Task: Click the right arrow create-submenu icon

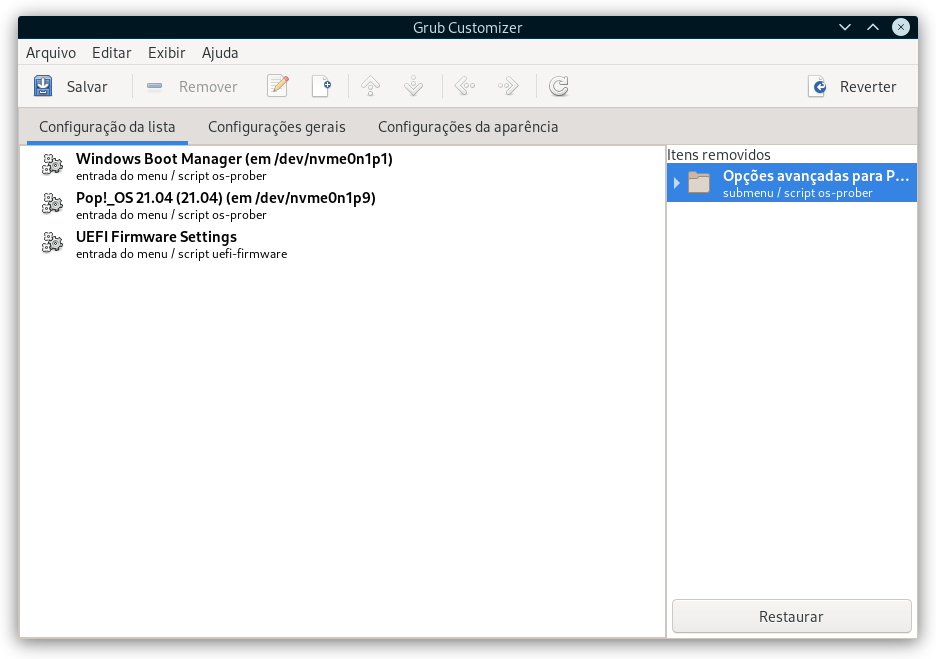Action: pyautogui.click(x=508, y=86)
